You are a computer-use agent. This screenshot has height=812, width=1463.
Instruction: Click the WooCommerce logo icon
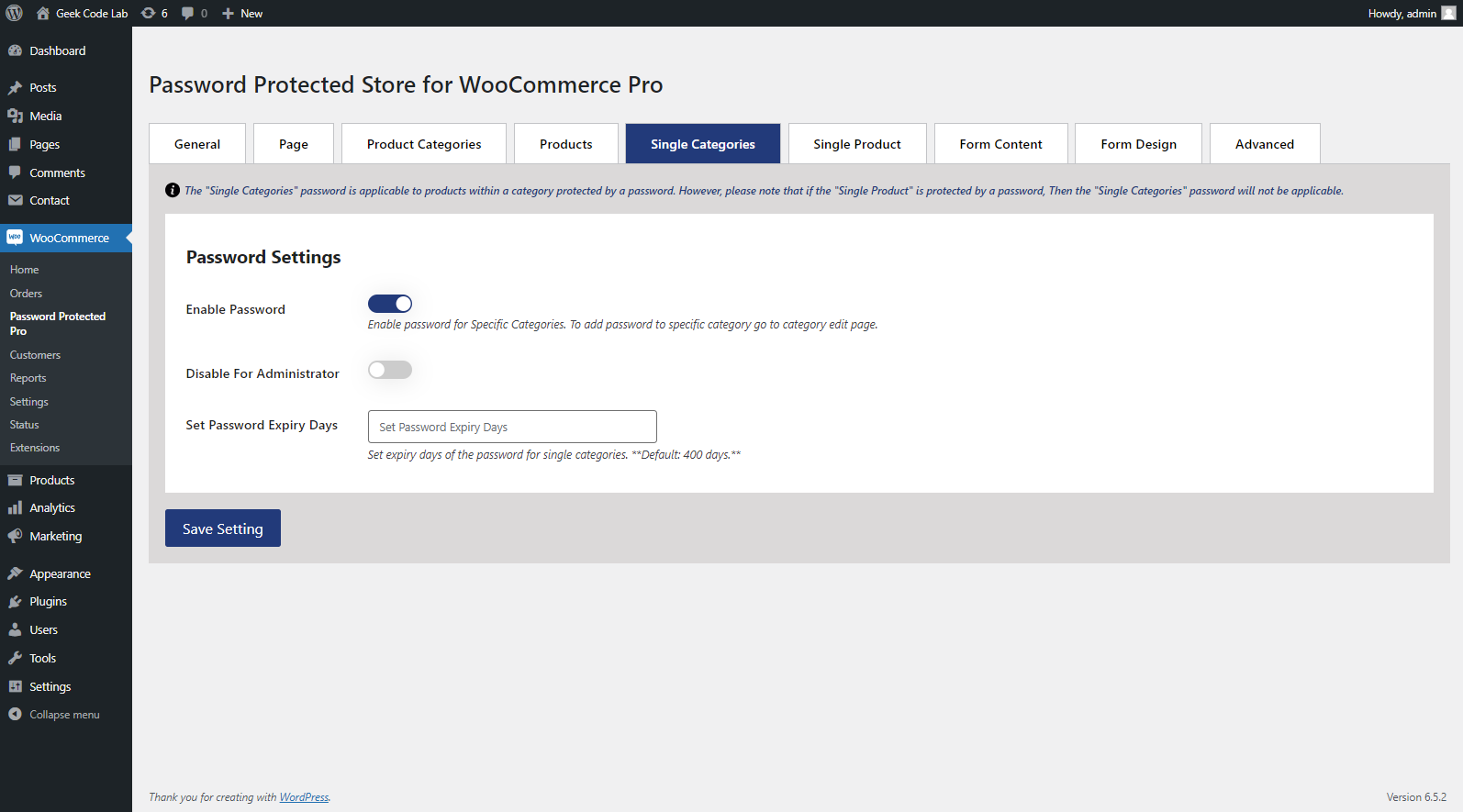coord(15,238)
